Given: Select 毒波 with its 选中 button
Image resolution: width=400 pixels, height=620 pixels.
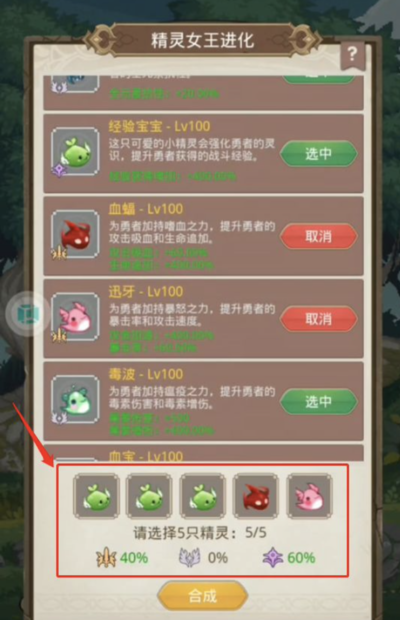Looking at the screenshot, I should click(319, 402).
